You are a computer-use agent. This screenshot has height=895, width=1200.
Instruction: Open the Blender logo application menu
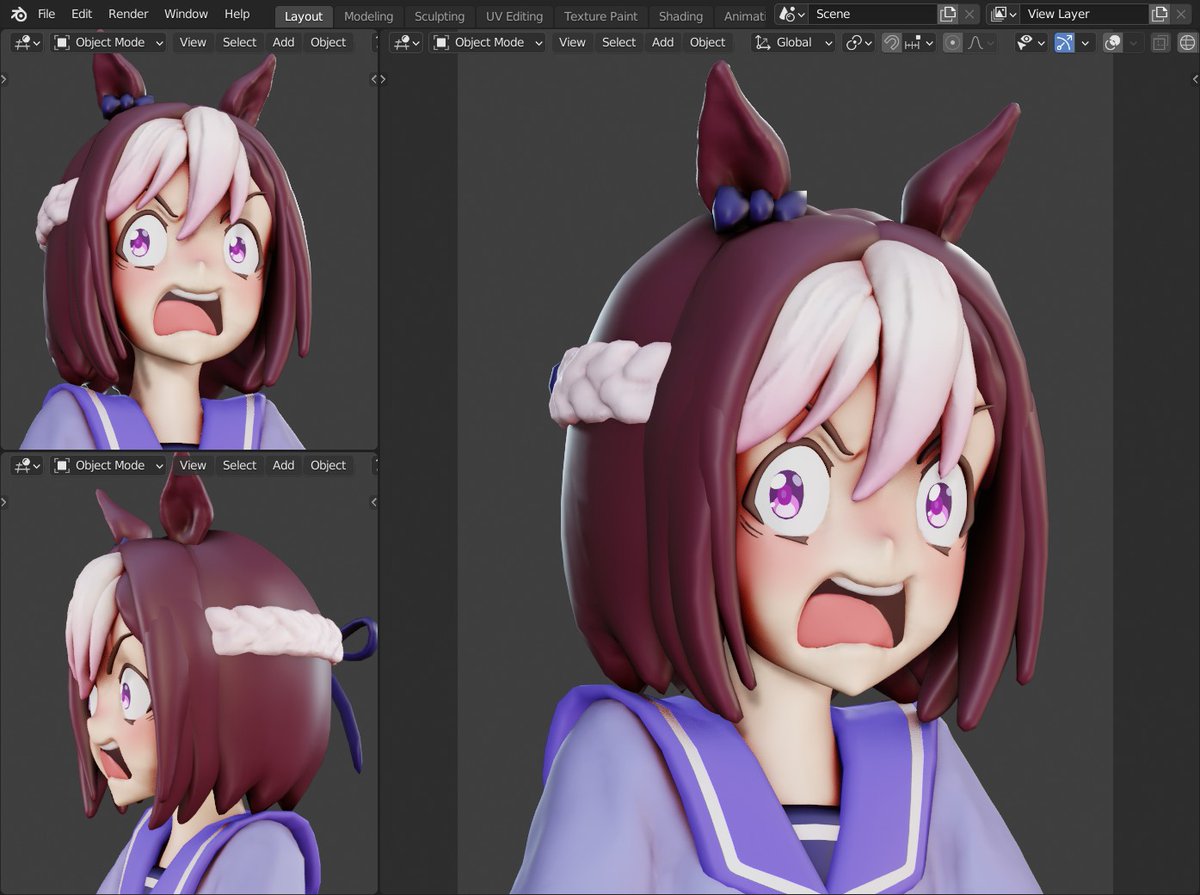pyautogui.click(x=19, y=14)
